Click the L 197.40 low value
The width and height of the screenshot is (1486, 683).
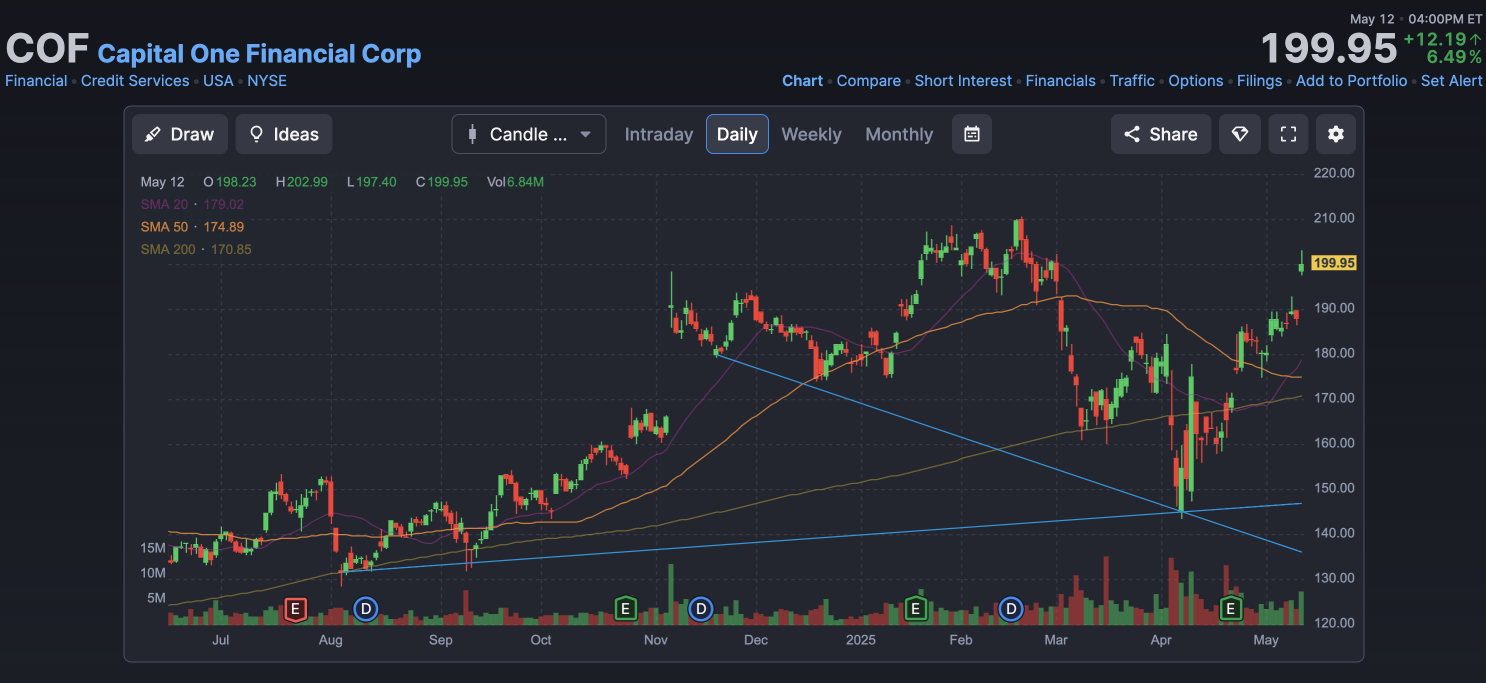point(372,182)
